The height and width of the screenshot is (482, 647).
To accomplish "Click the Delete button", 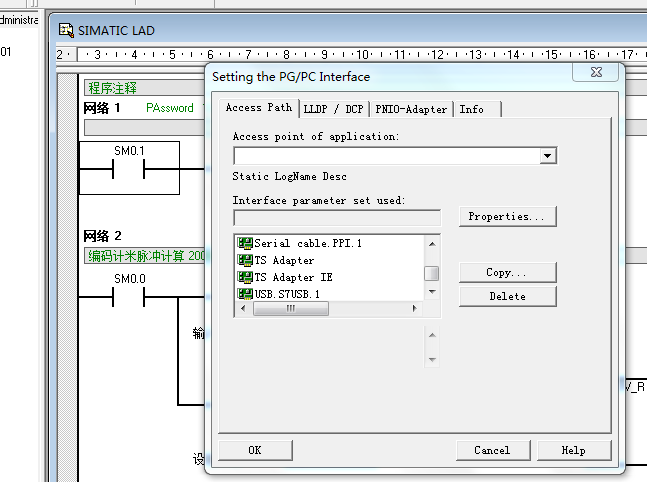I will tap(508, 296).
